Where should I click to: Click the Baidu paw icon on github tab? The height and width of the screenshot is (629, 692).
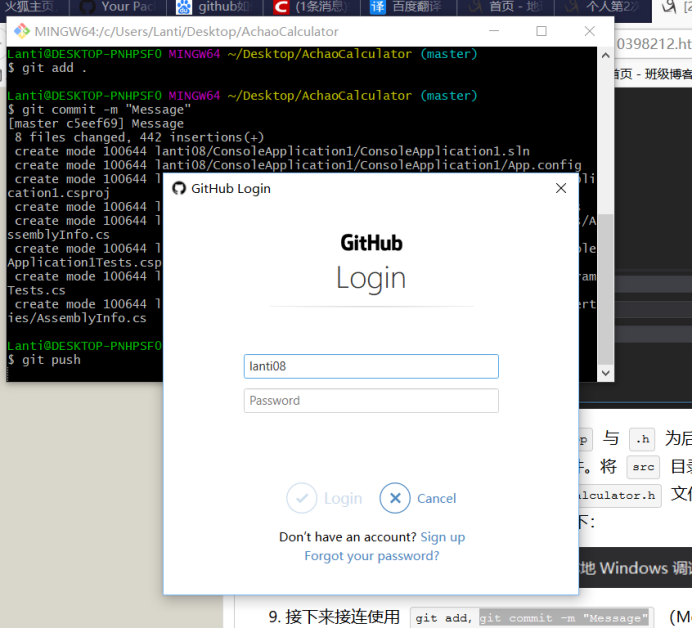(184, 7)
